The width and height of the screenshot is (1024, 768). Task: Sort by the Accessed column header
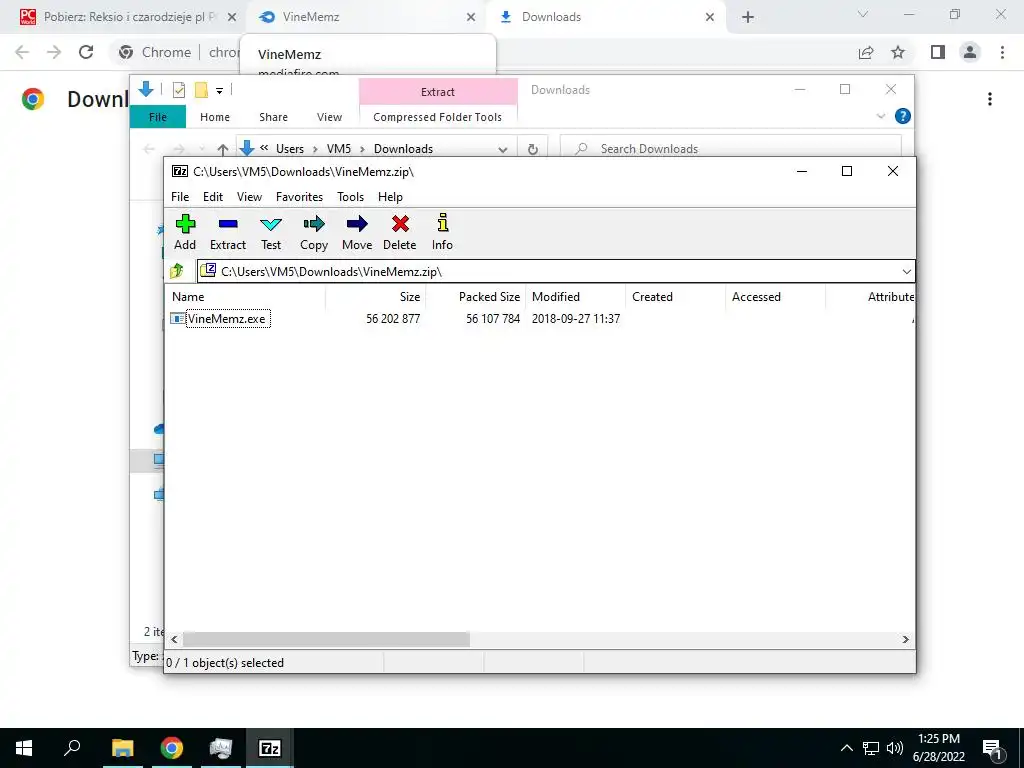coord(775,296)
